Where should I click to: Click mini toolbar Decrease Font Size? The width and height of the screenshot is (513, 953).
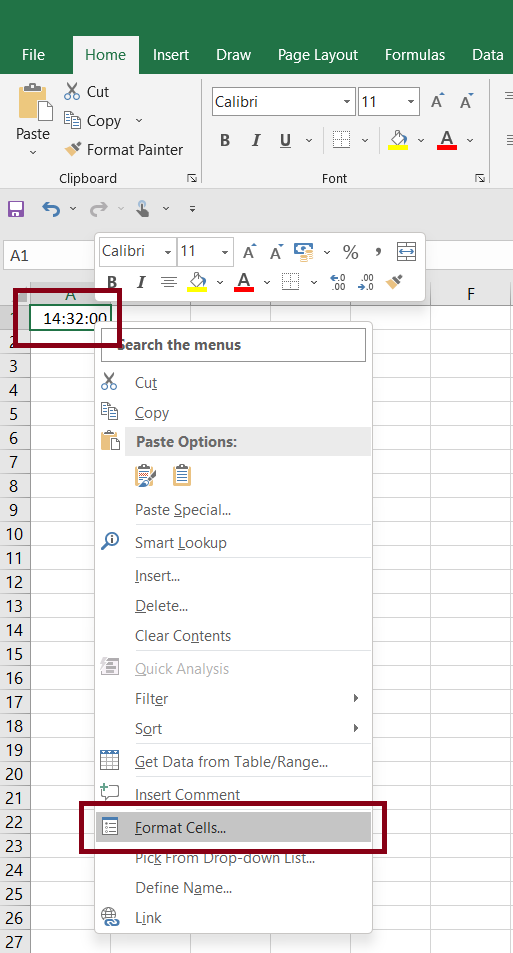[x=277, y=252]
